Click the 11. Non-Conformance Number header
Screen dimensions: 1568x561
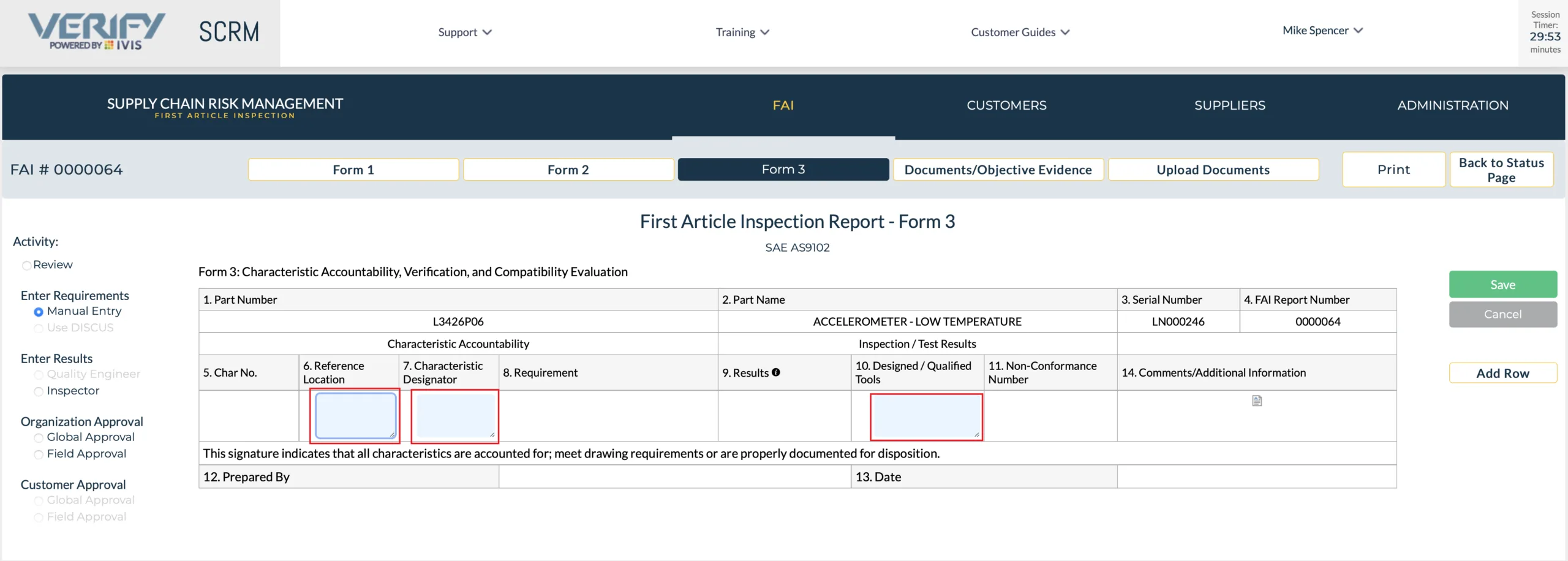click(x=1050, y=372)
